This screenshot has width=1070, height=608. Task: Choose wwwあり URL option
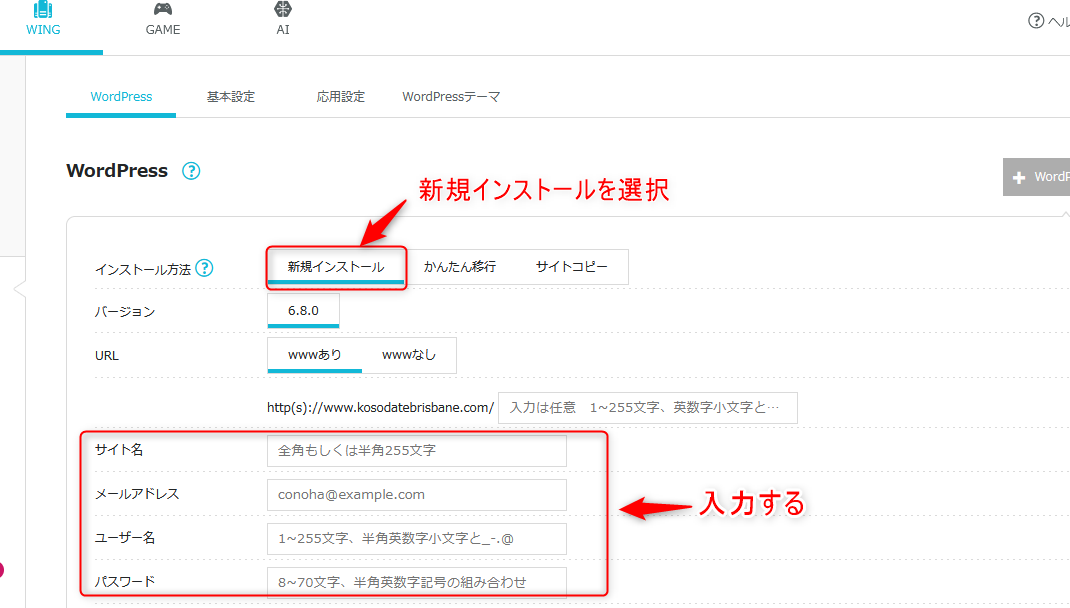click(315, 355)
